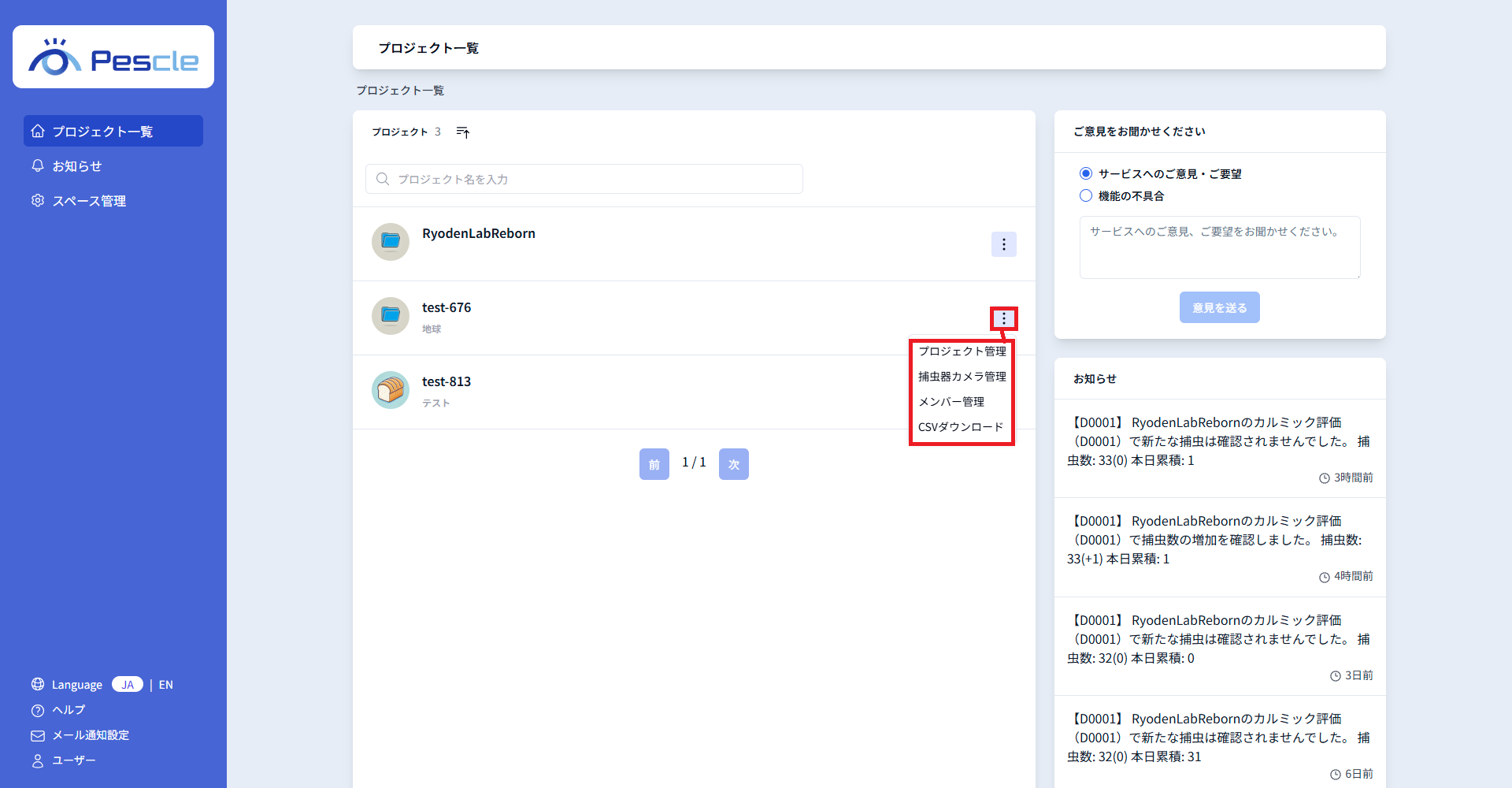
Task: Go to the next page with 次
Action: [x=733, y=464]
